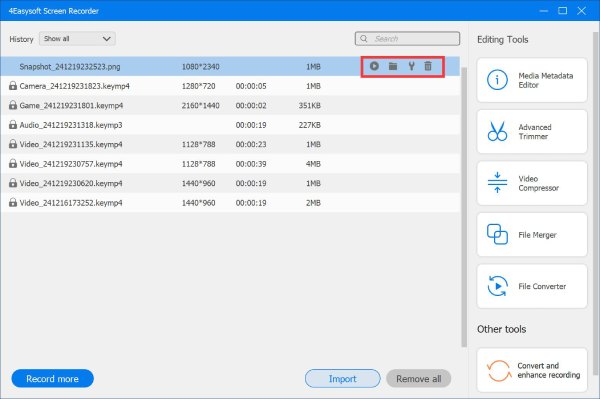Open File Converter tool
600x399 pixels.
pyautogui.click(x=532, y=286)
